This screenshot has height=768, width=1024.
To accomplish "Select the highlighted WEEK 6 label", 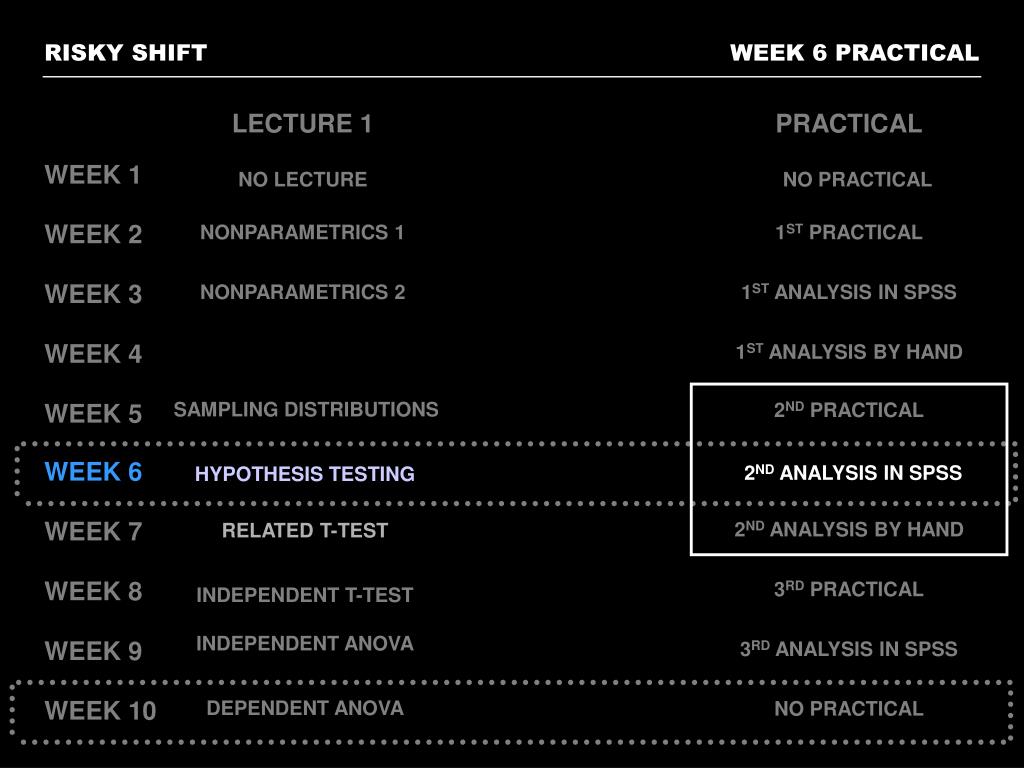I will coord(93,472).
